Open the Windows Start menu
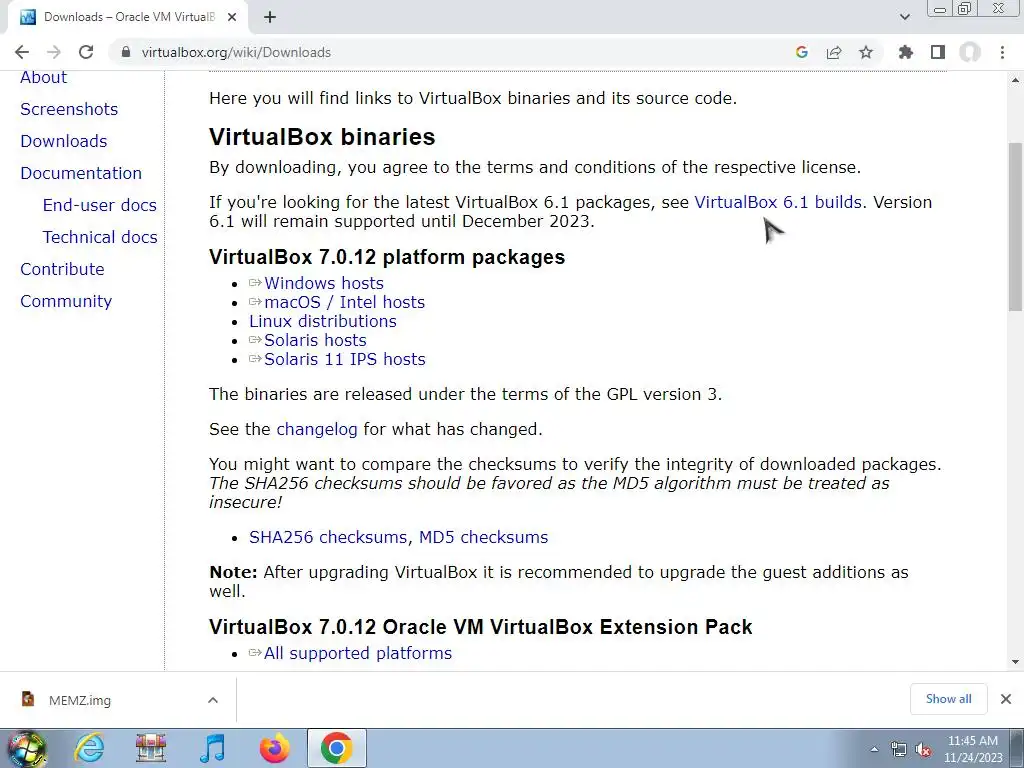The height and width of the screenshot is (768, 1024). [26, 748]
